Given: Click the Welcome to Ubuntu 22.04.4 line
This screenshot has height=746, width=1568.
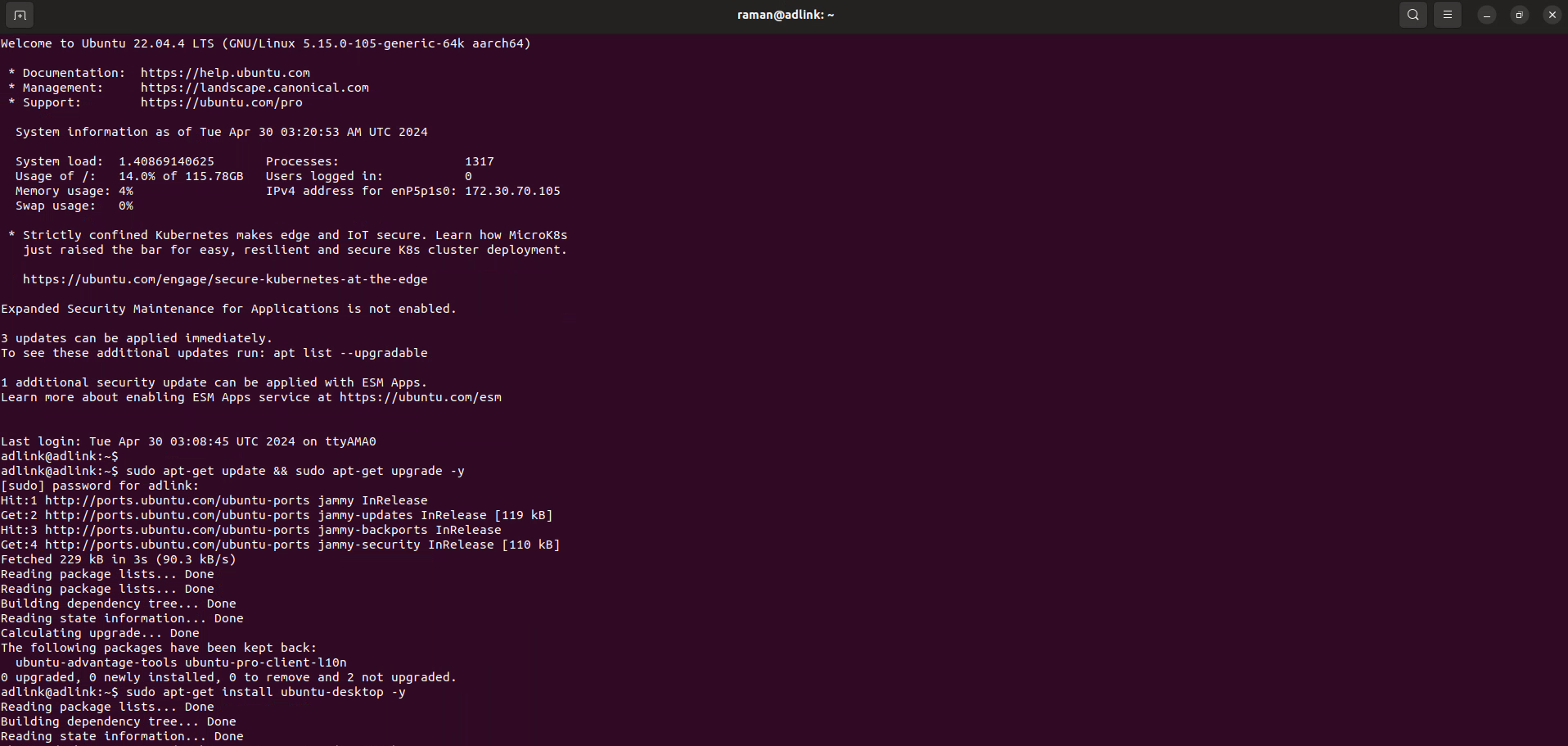Looking at the screenshot, I should click(266, 43).
